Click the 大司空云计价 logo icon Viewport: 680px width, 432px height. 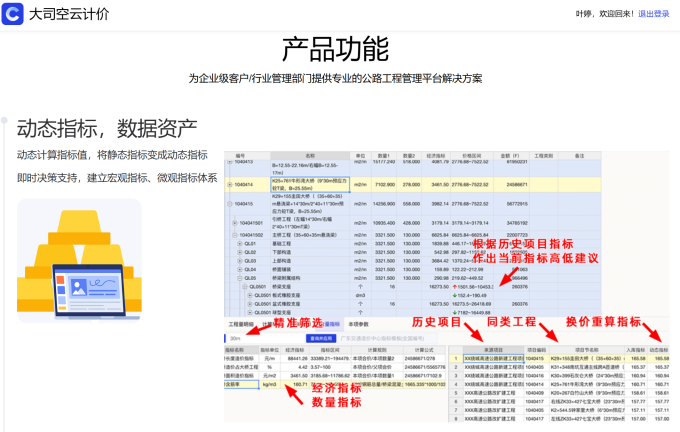[x=13, y=15]
